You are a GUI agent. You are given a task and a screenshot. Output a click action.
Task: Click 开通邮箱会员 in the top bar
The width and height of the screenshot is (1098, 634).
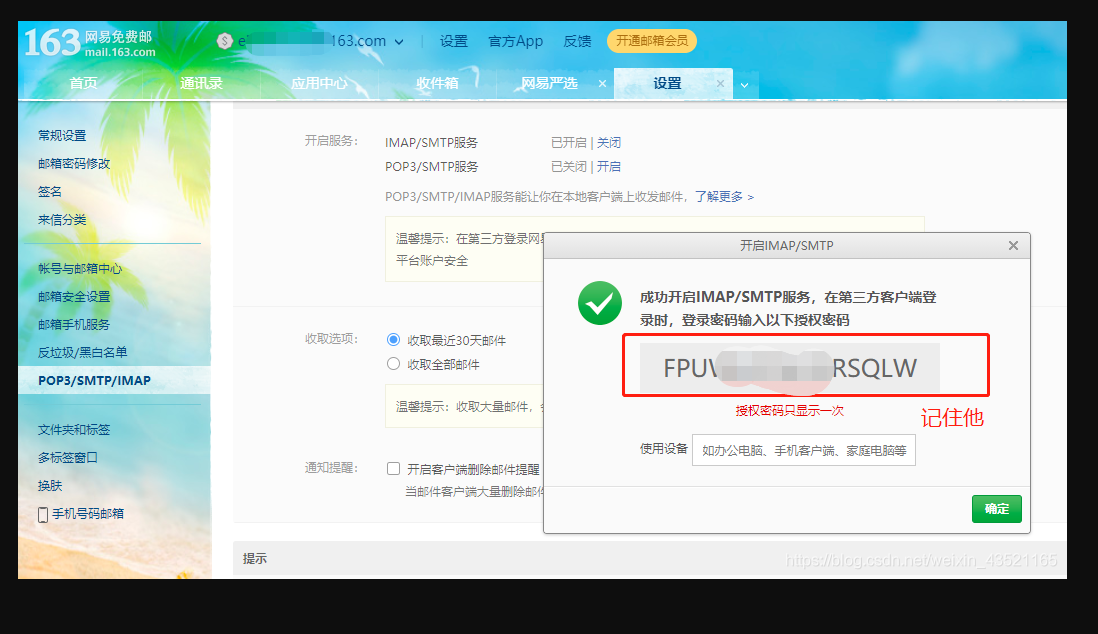[651, 41]
